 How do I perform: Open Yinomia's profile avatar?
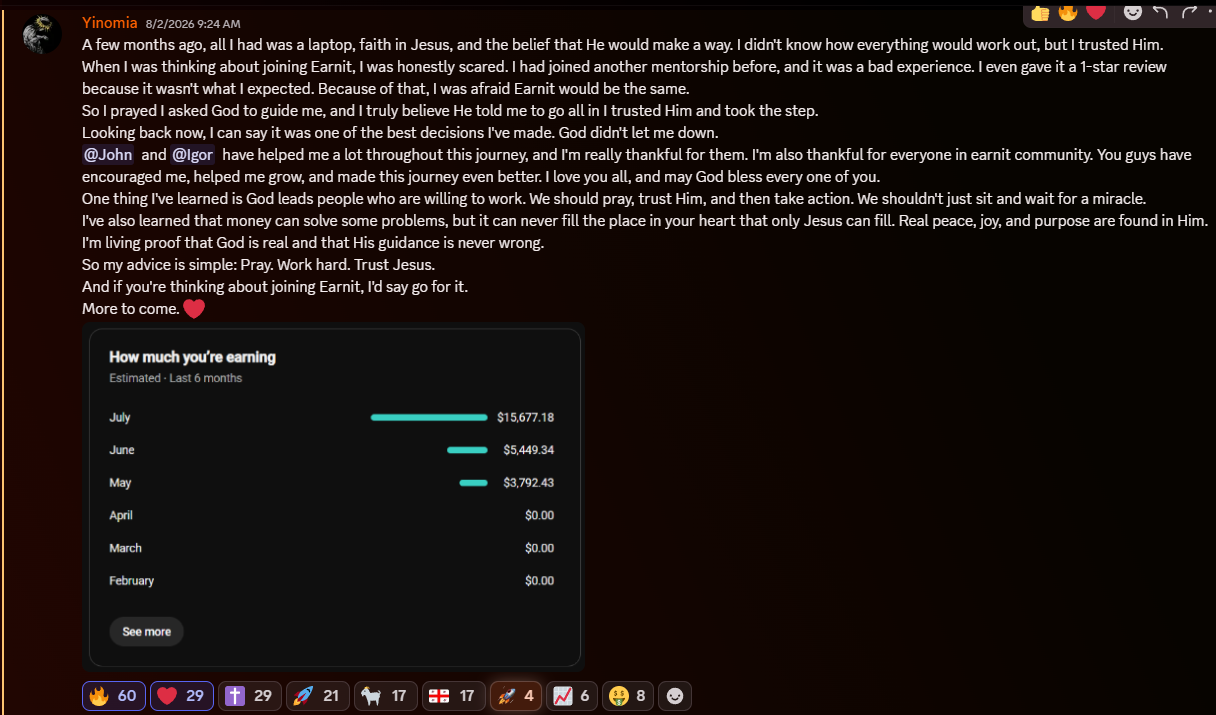point(42,34)
